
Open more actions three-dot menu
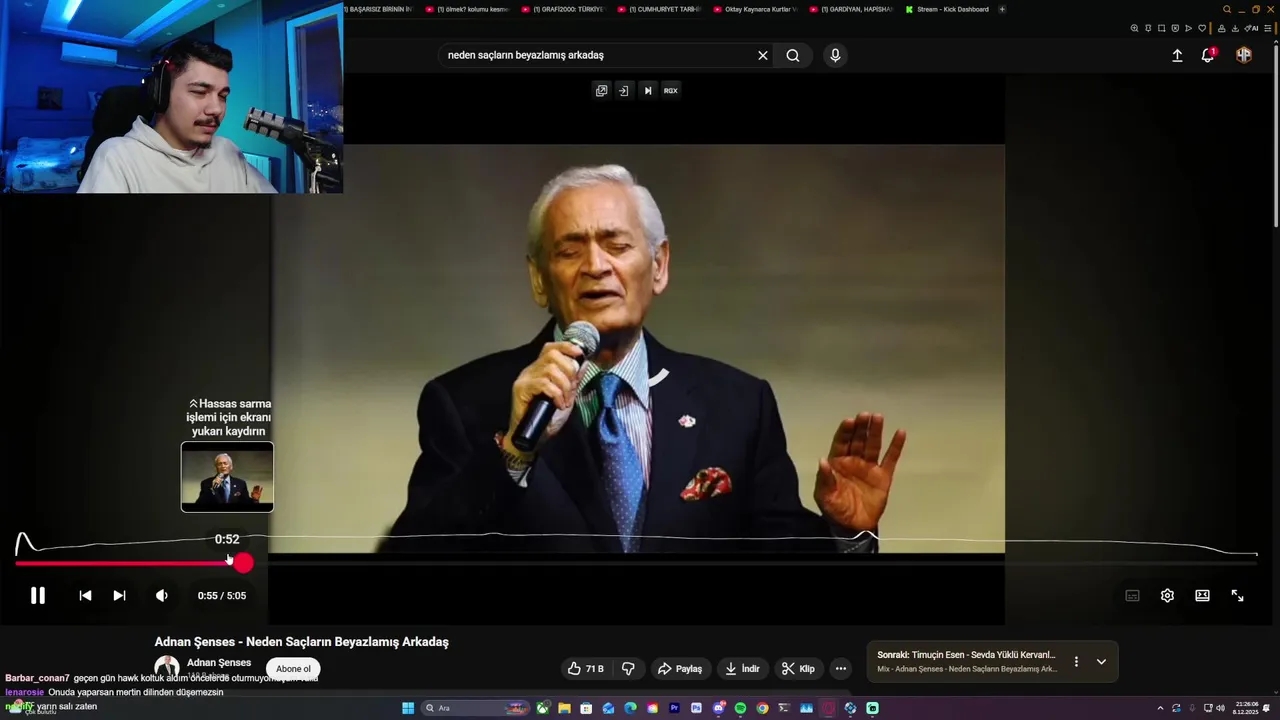tap(841, 669)
